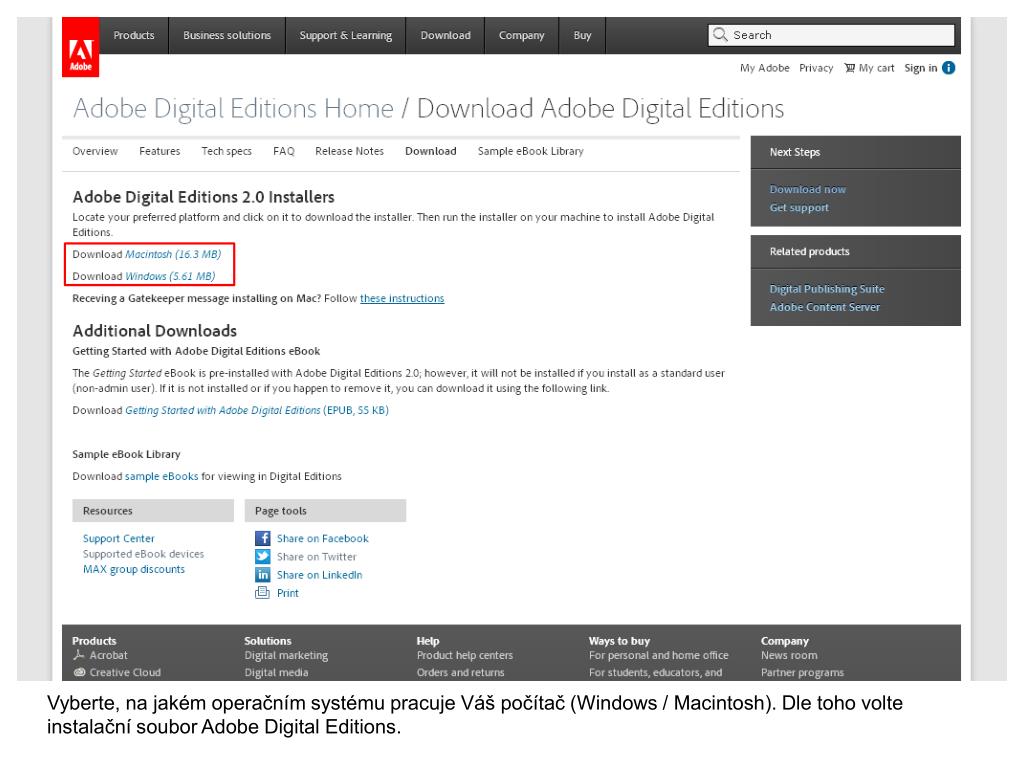Click Share on LinkedIn text link

point(319,575)
